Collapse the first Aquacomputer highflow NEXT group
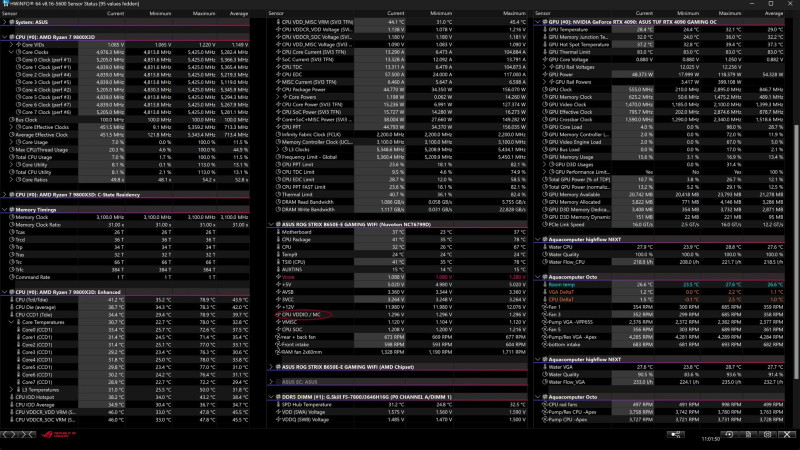800x450 pixels. (x=538, y=240)
